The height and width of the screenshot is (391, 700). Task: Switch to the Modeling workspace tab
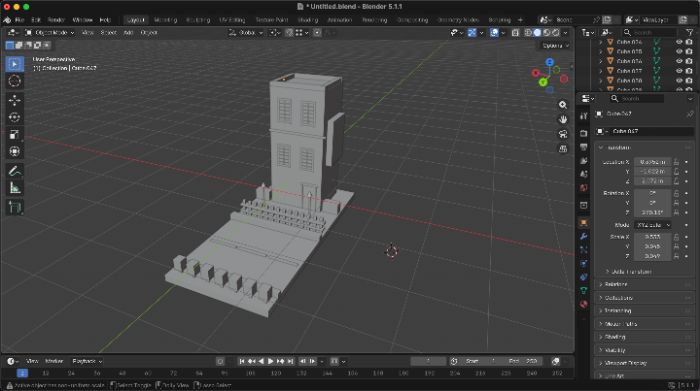[x=165, y=20]
